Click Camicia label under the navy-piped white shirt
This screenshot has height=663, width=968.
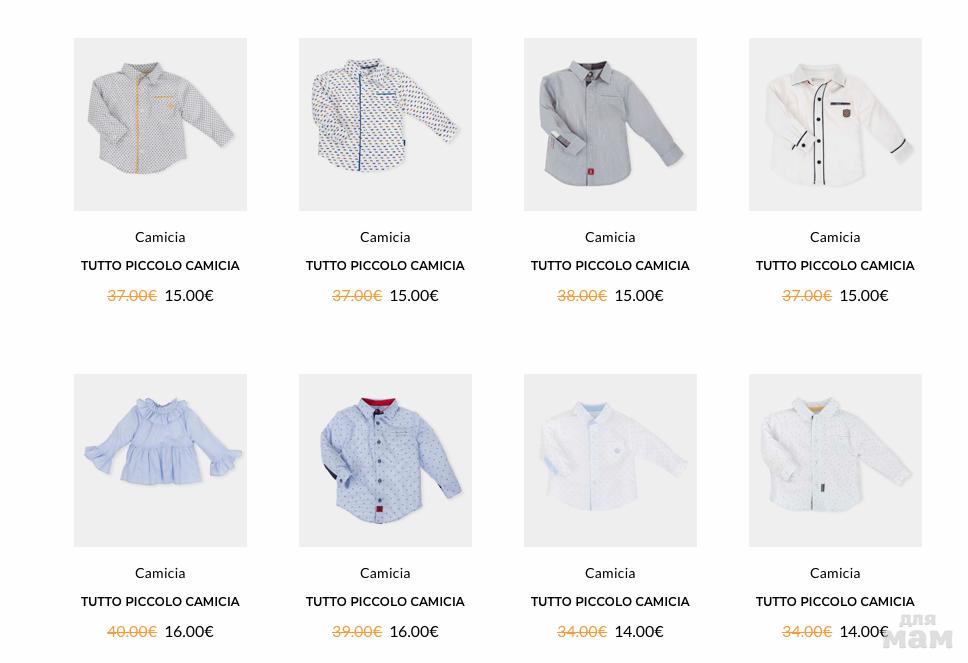(835, 237)
